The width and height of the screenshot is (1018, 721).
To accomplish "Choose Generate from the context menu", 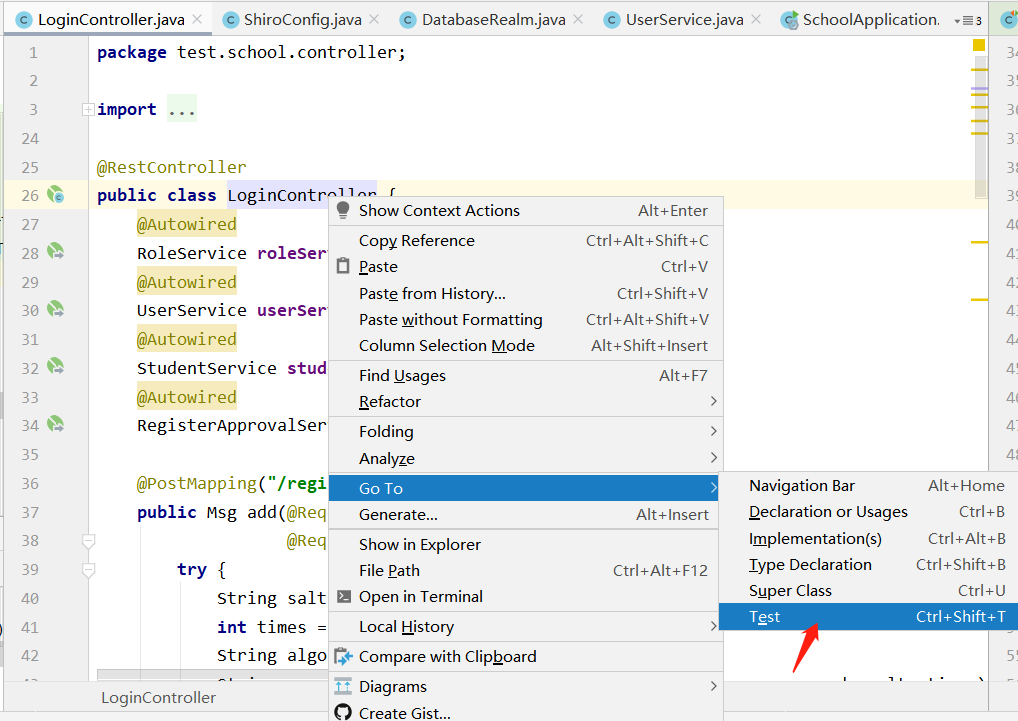I will (524, 515).
